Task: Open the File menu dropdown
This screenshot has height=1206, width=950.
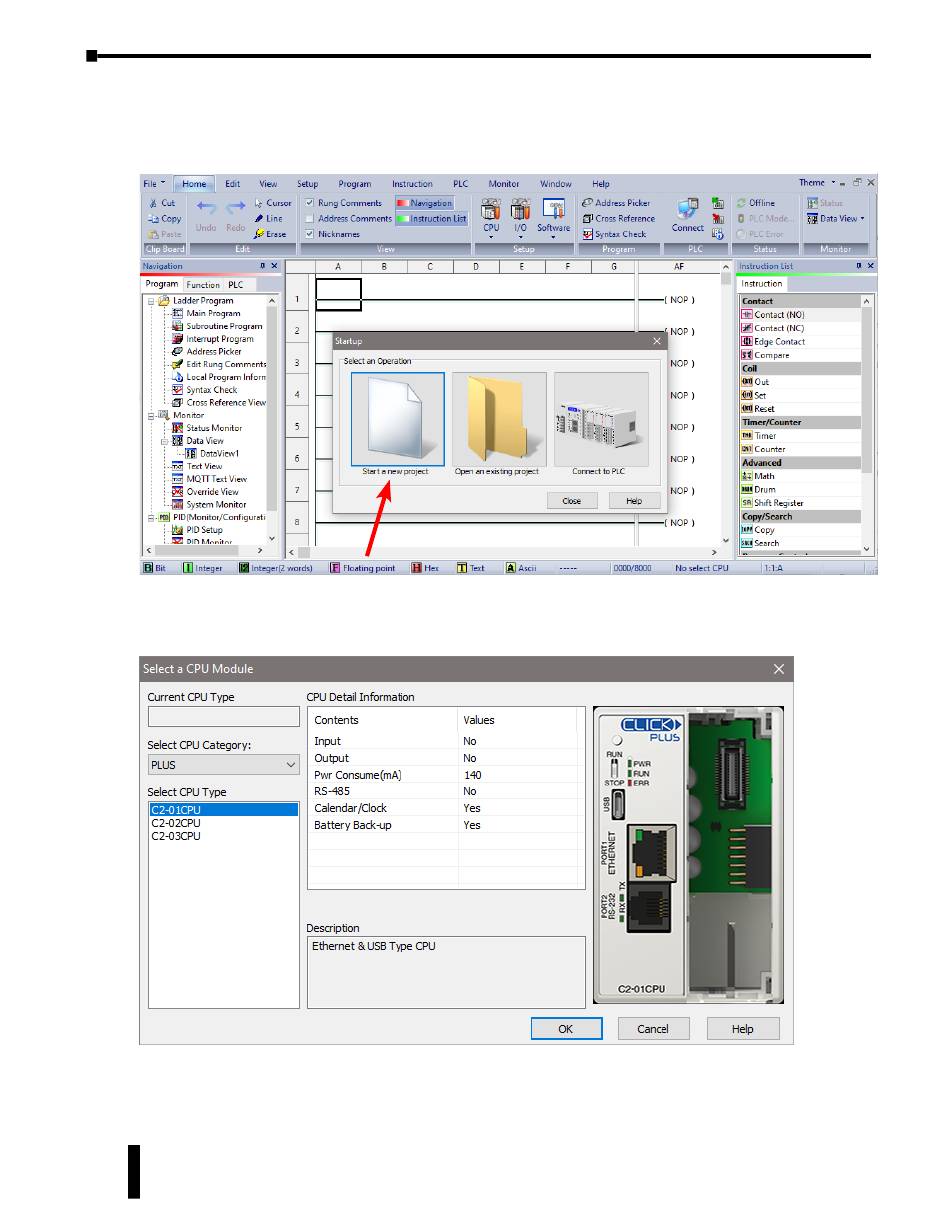Action: click(154, 184)
